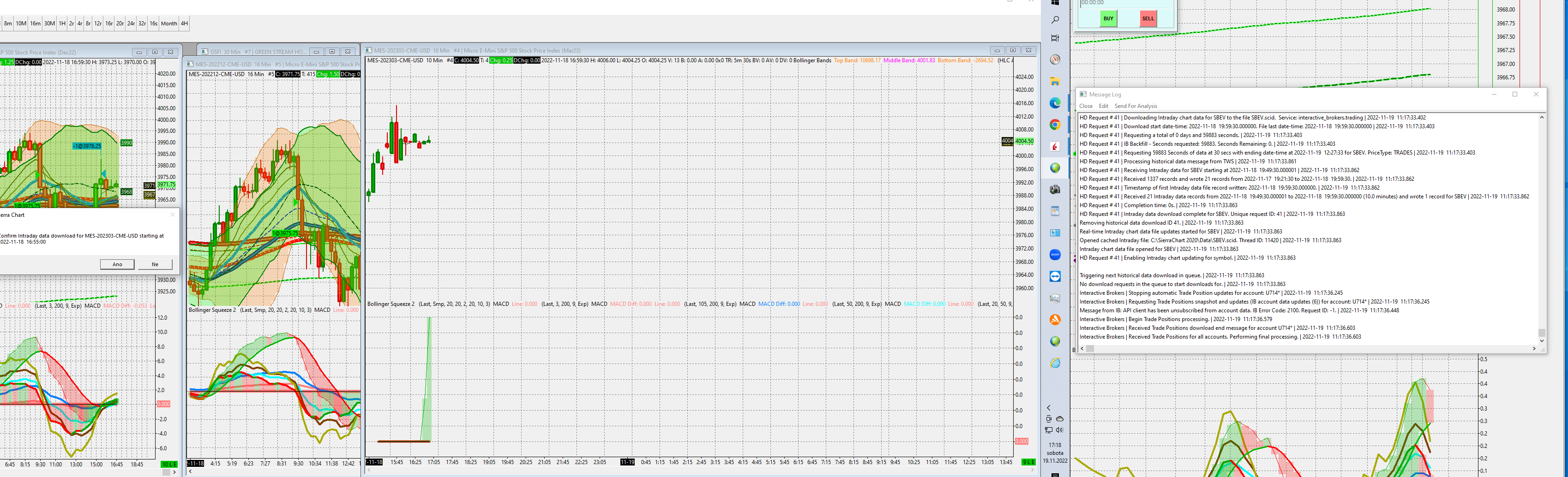Switch chart to 30M timeframe
Viewport: 1568px width, 477px height.
[x=49, y=24]
